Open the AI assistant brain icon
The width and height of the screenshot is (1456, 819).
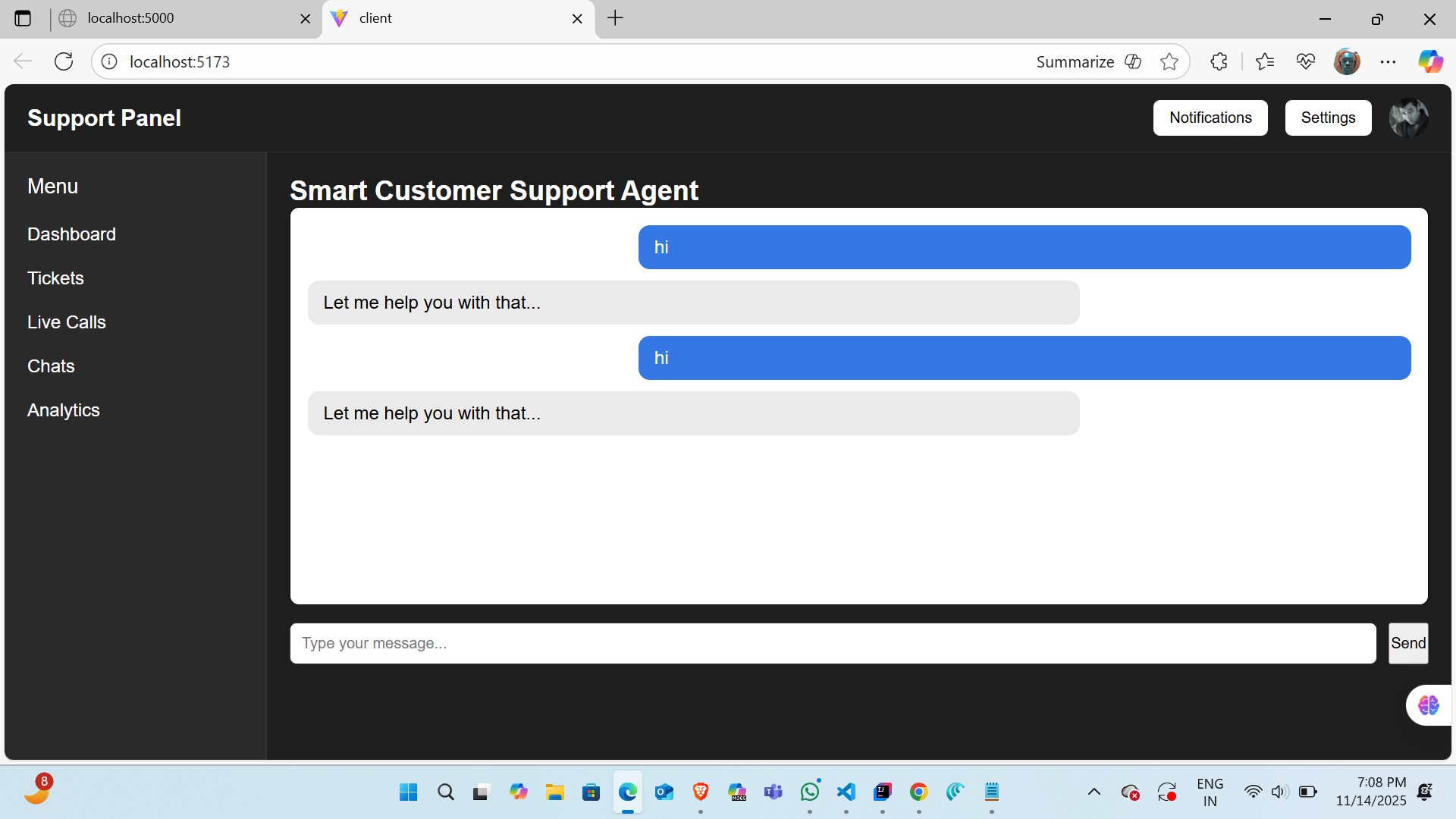pyautogui.click(x=1429, y=704)
